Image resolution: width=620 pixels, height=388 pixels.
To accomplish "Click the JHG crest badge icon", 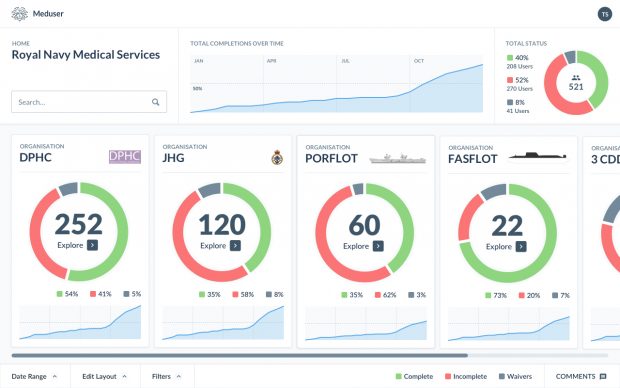I will 277,157.
